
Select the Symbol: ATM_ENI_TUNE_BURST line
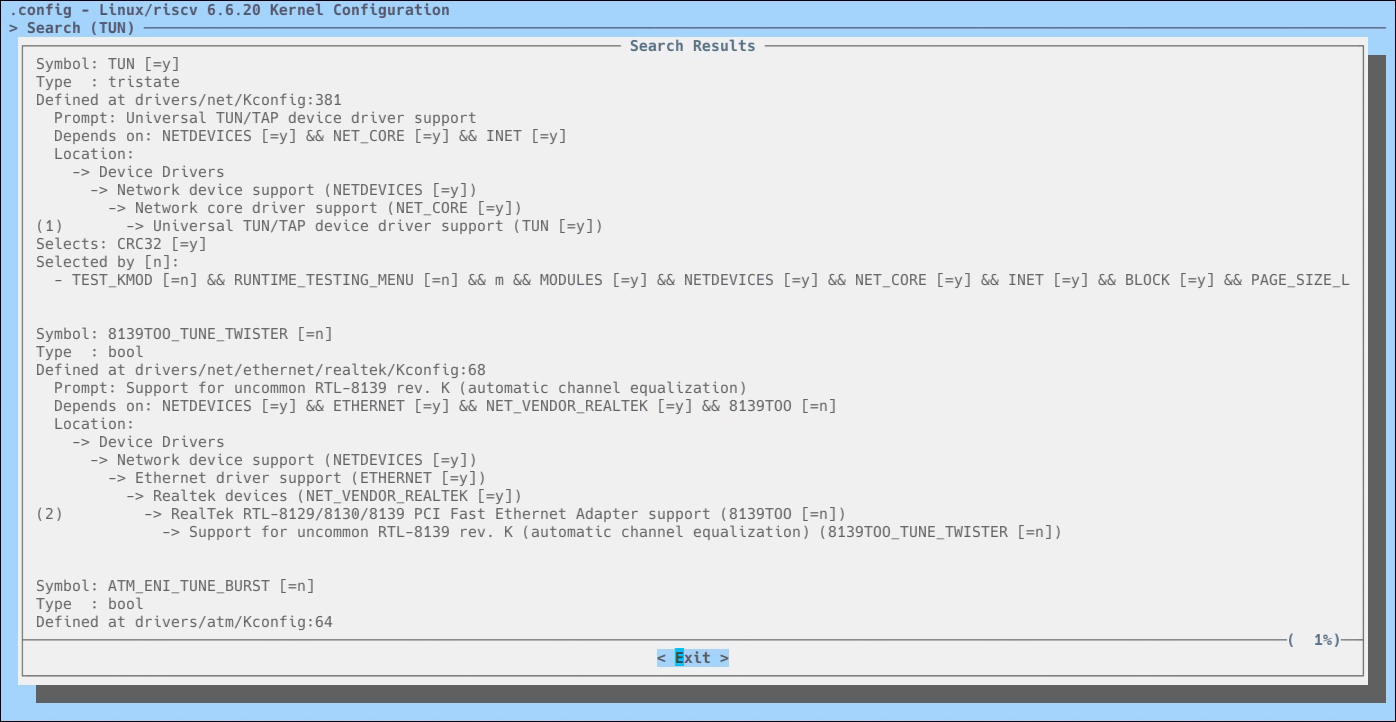pos(175,586)
